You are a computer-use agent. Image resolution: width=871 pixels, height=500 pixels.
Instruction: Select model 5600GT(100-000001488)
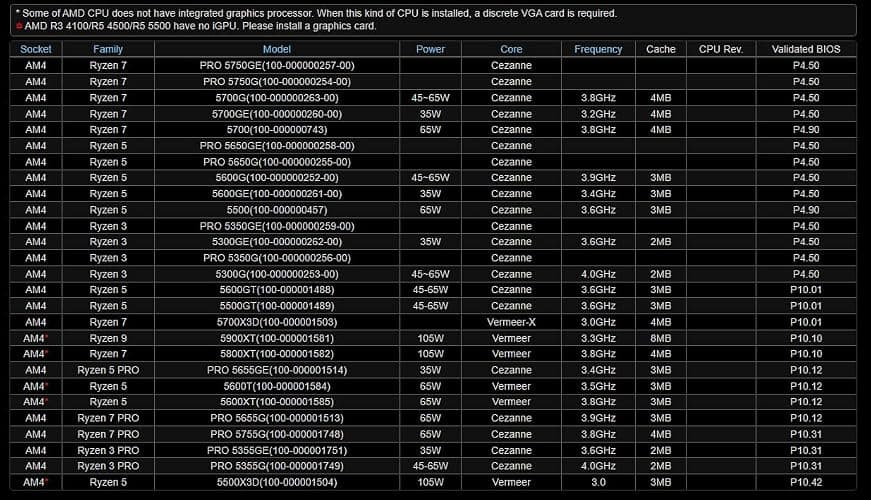pyautogui.click(x=277, y=289)
